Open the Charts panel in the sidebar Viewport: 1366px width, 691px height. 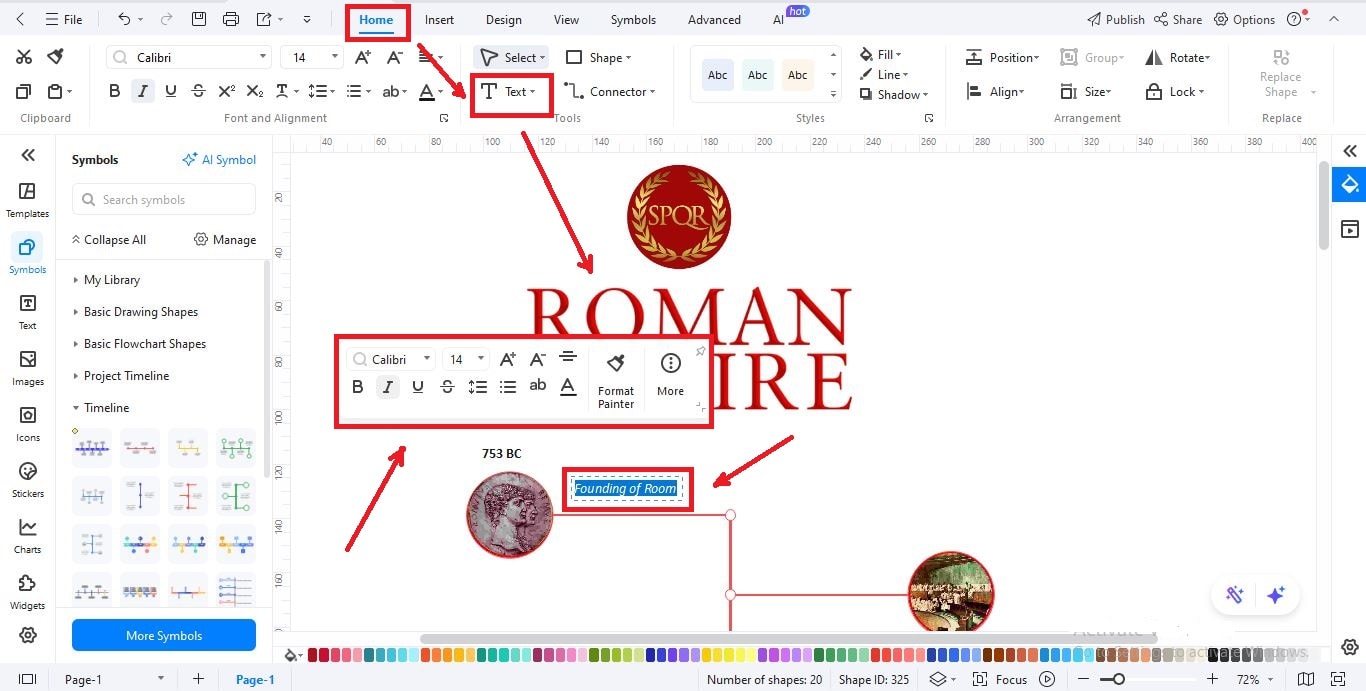pyautogui.click(x=27, y=533)
